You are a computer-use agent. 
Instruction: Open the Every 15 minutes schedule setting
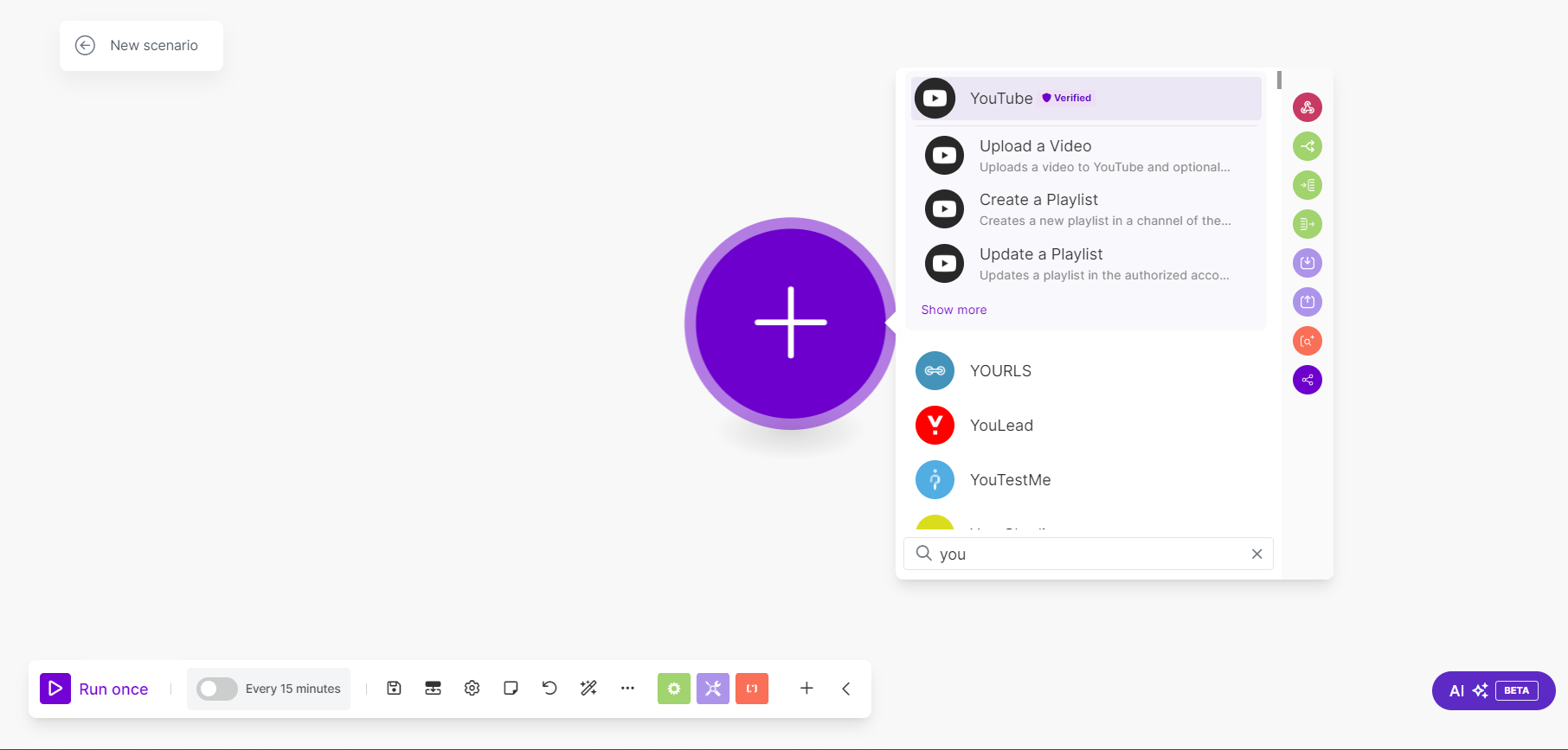coord(292,689)
